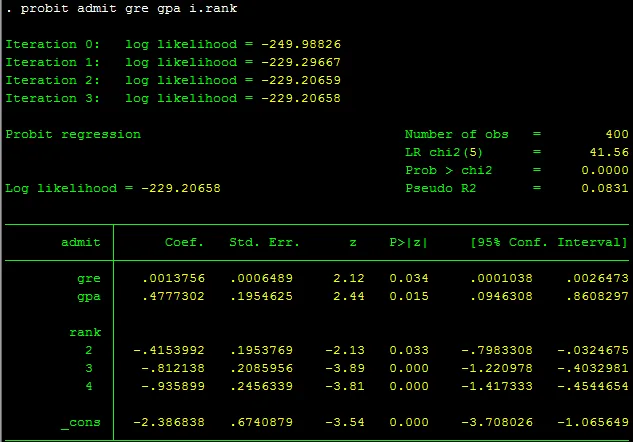Select Number of obs value 400

click(617, 134)
